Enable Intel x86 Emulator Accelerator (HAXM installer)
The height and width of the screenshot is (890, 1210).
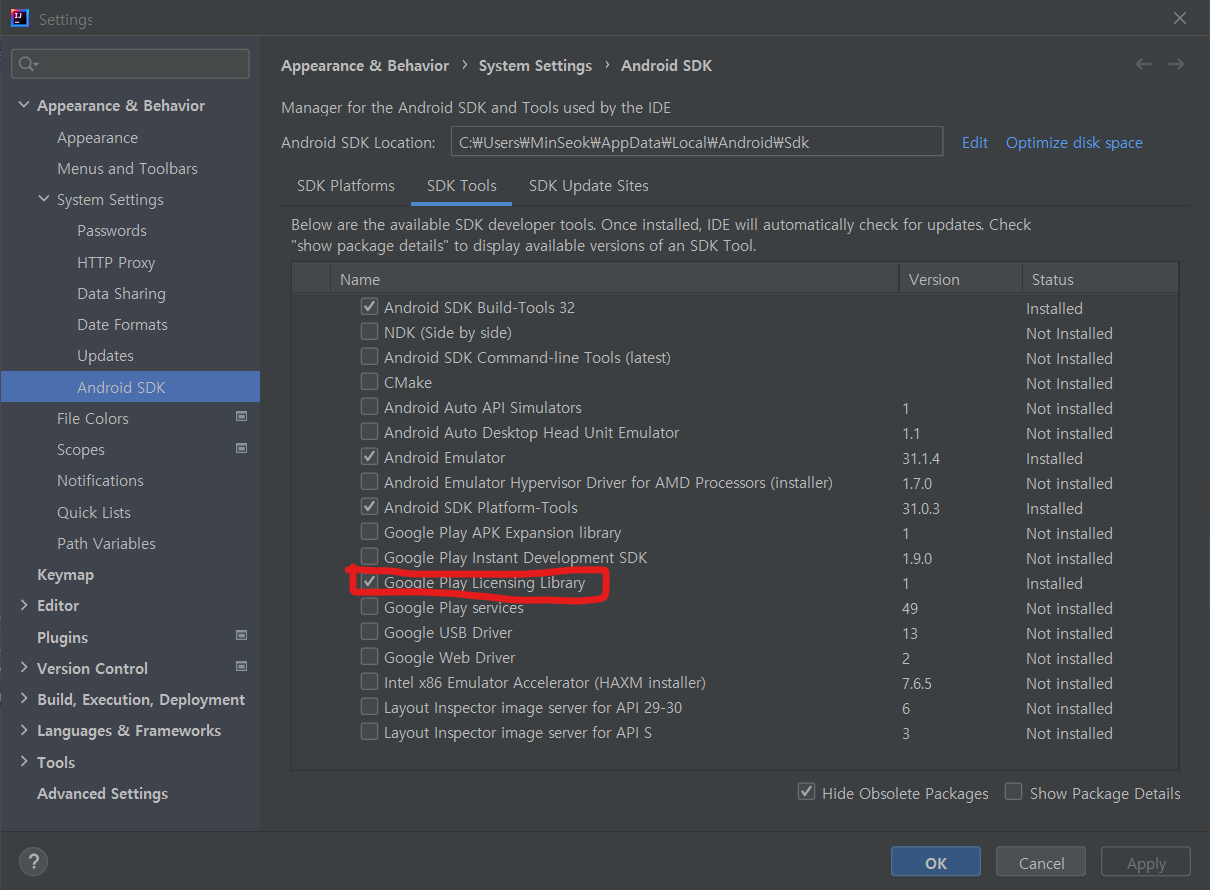point(369,682)
